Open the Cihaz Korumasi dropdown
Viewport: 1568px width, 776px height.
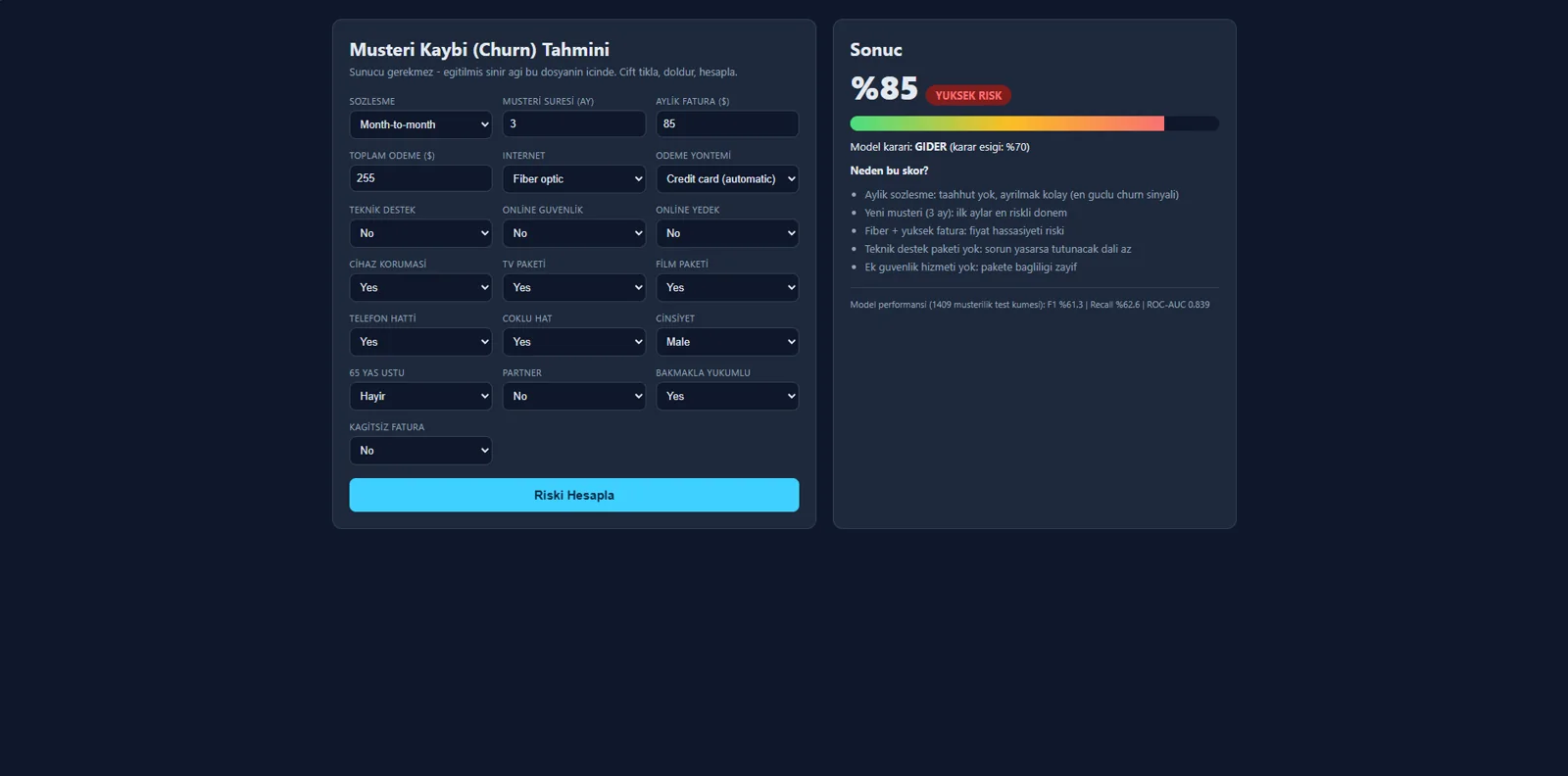click(420, 287)
